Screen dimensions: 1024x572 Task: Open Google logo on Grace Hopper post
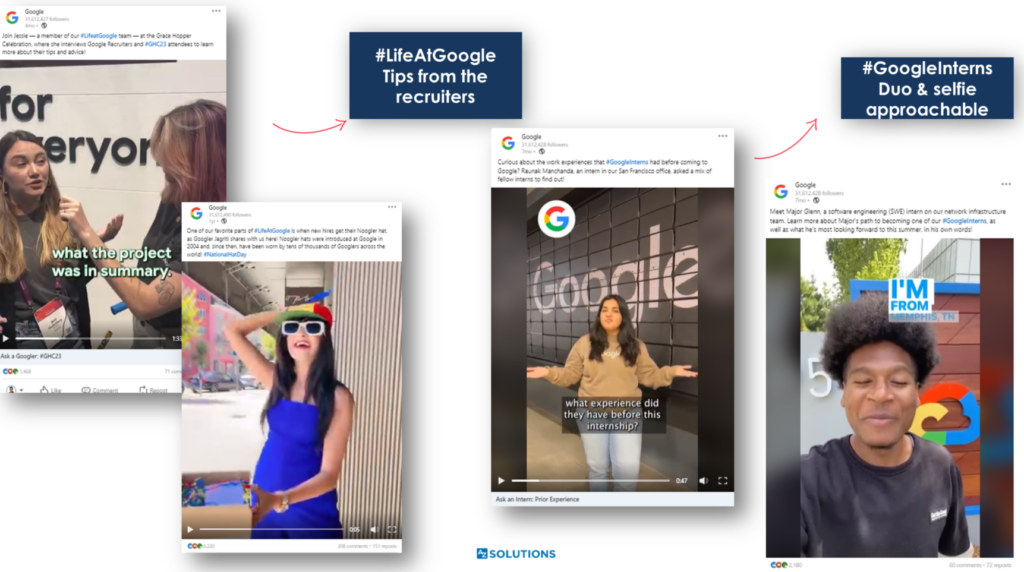[12, 18]
